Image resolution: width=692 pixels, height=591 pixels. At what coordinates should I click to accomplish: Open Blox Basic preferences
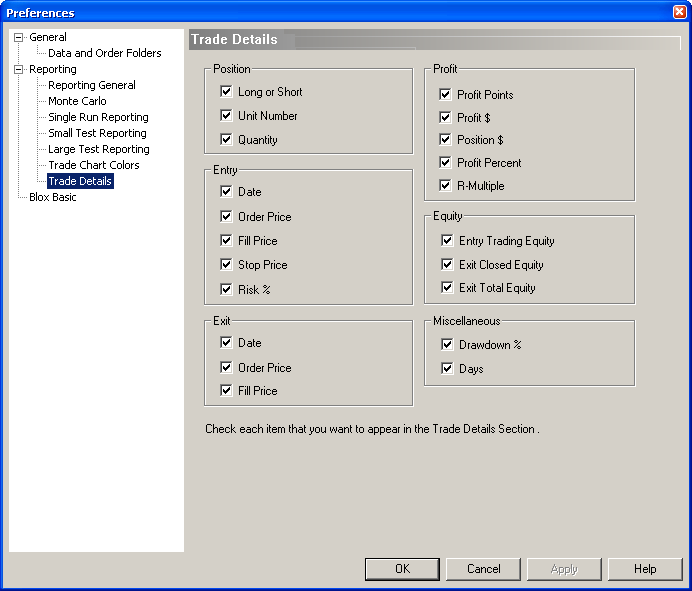[x=53, y=197]
